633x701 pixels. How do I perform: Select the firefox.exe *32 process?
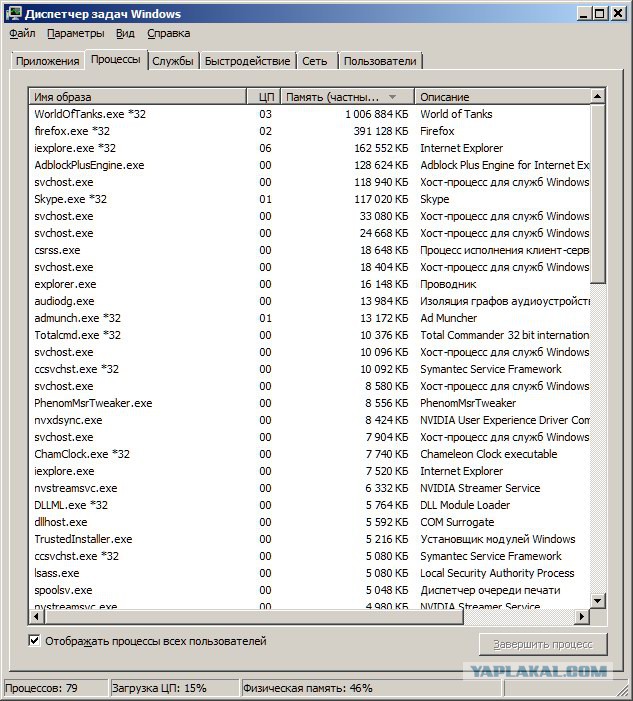click(x=309, y=131)
